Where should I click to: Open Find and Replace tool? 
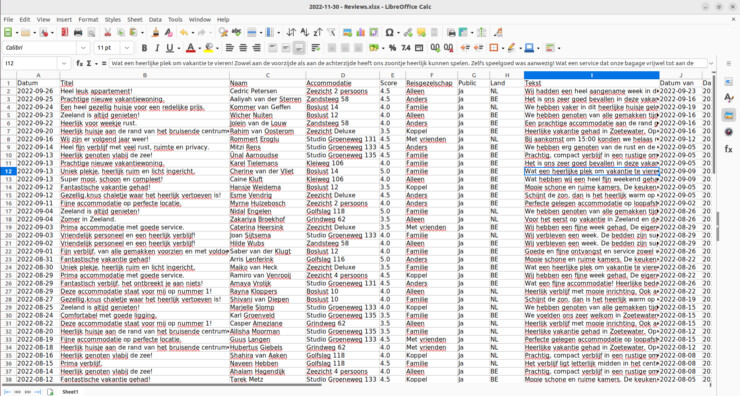(223, 33)
